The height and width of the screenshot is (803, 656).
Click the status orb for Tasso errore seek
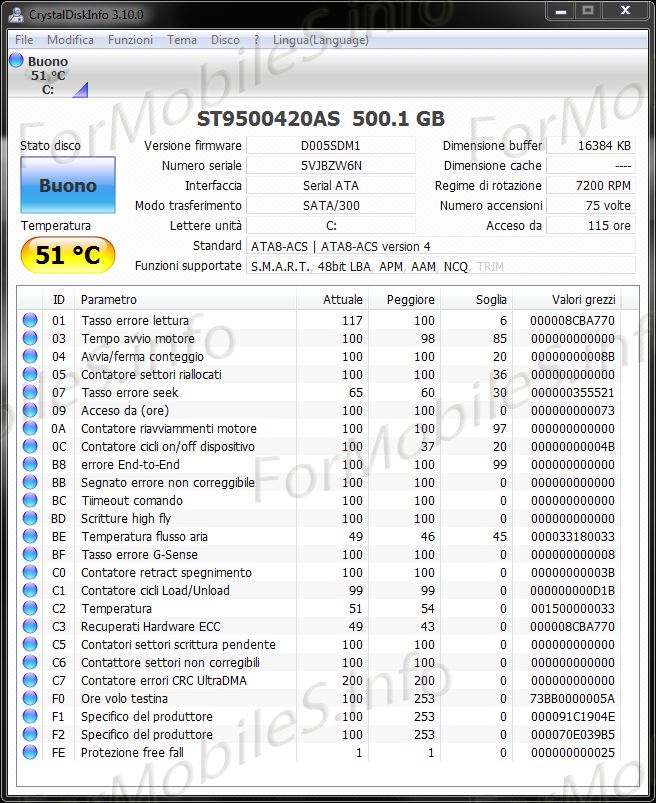point(30,393)
